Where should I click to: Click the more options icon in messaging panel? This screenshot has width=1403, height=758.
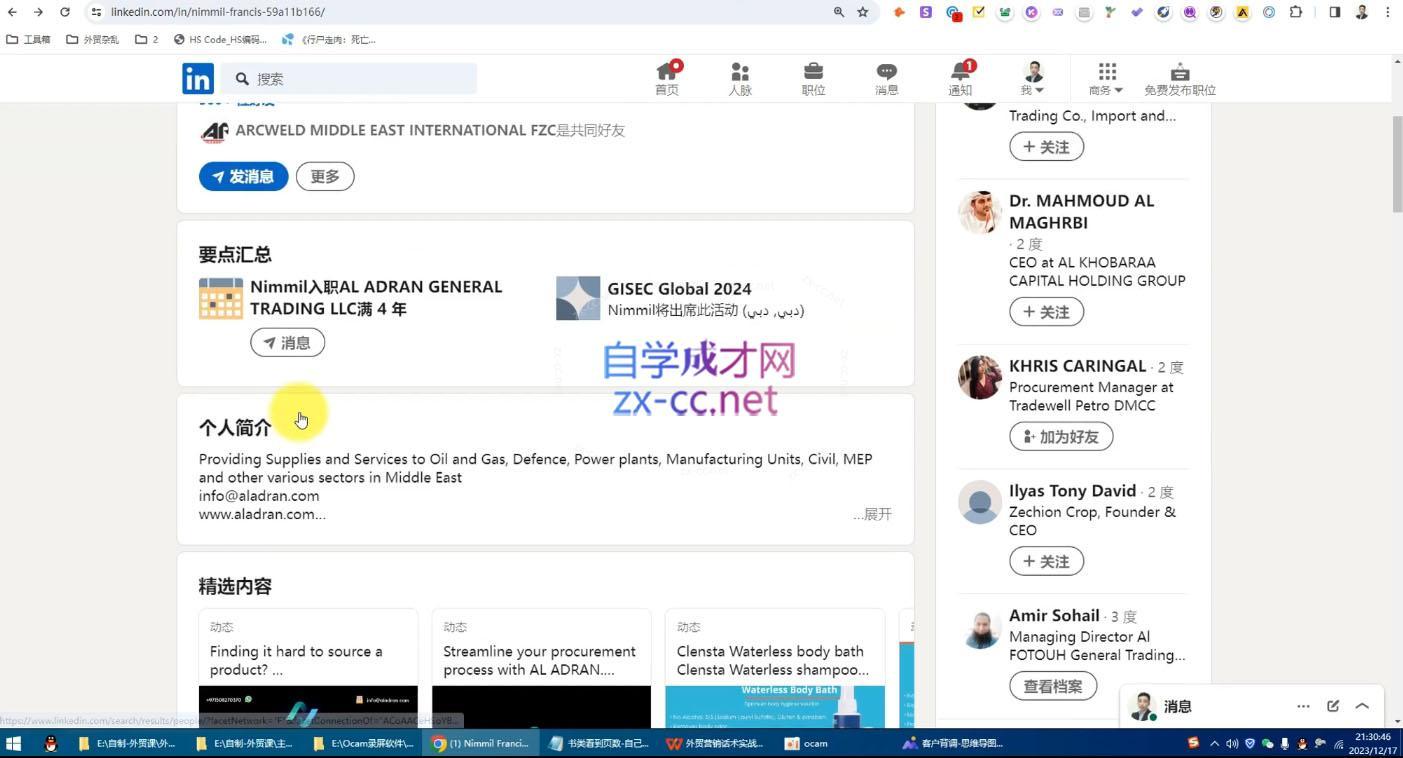coord(1303,706)
